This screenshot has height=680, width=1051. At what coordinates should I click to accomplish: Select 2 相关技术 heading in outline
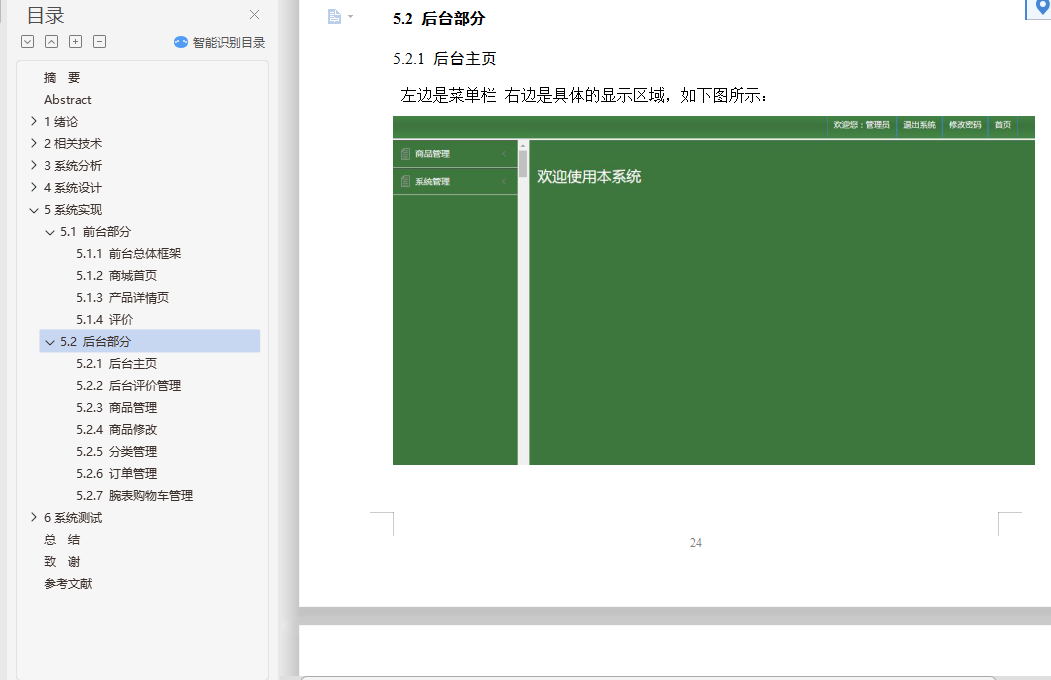coord(73,144)
